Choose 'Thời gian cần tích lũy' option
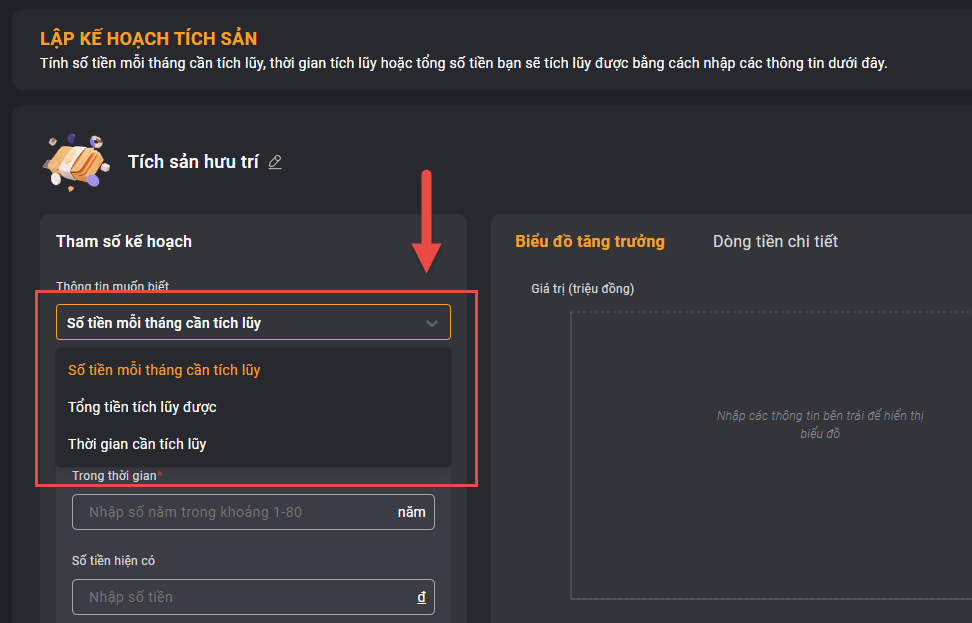Image resolution: width=972 pixels, height=623 pixels. pos(254,444)
